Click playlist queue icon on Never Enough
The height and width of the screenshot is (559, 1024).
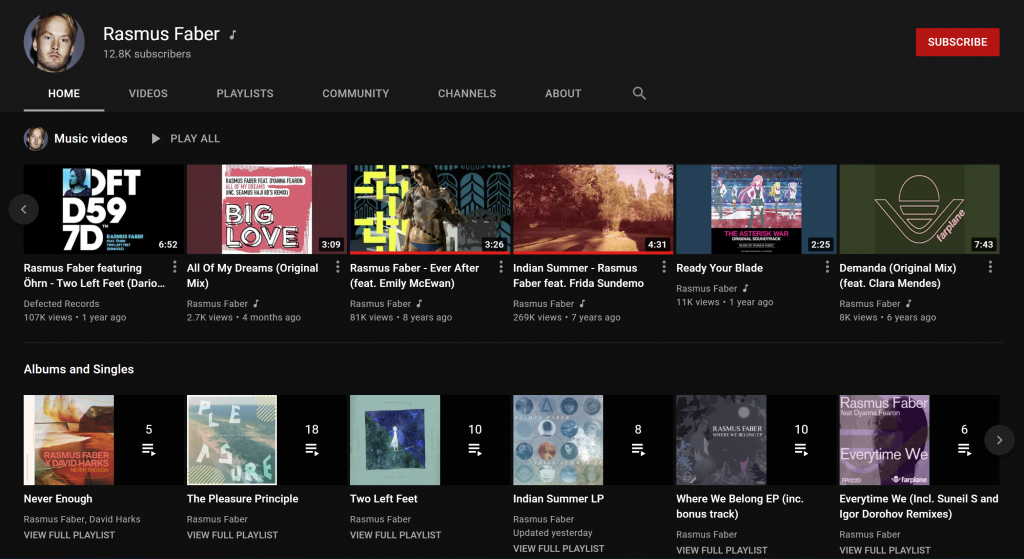click(149, 449)
